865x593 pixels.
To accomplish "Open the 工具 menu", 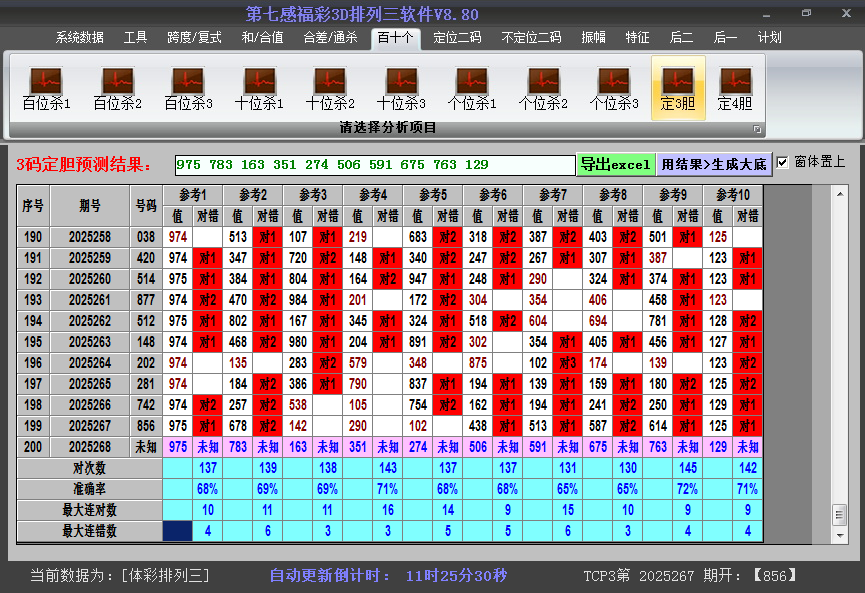I will 135,37.
